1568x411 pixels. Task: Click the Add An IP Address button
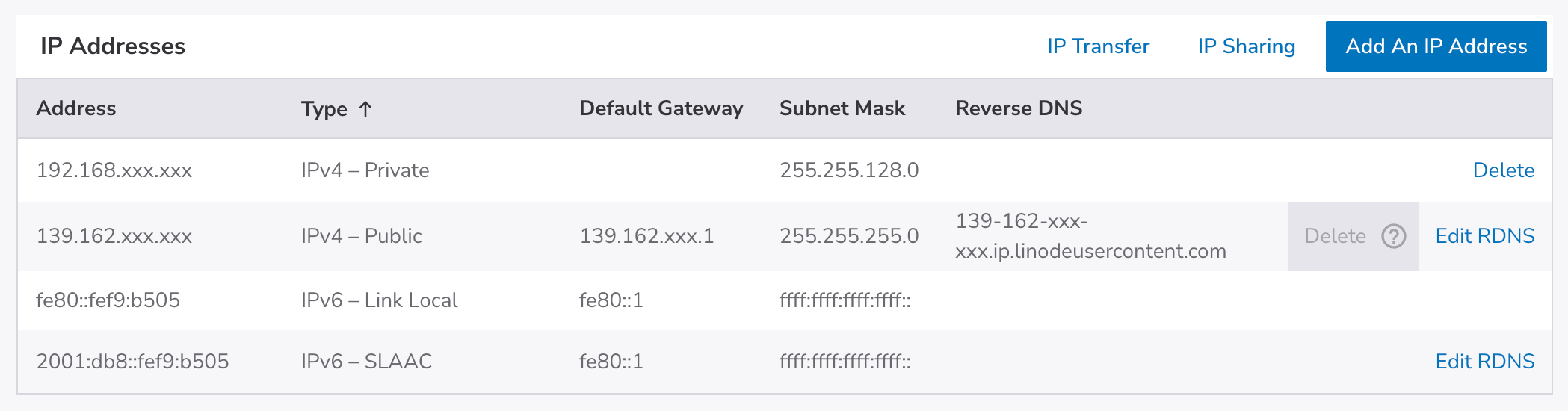coord(1436,46)
